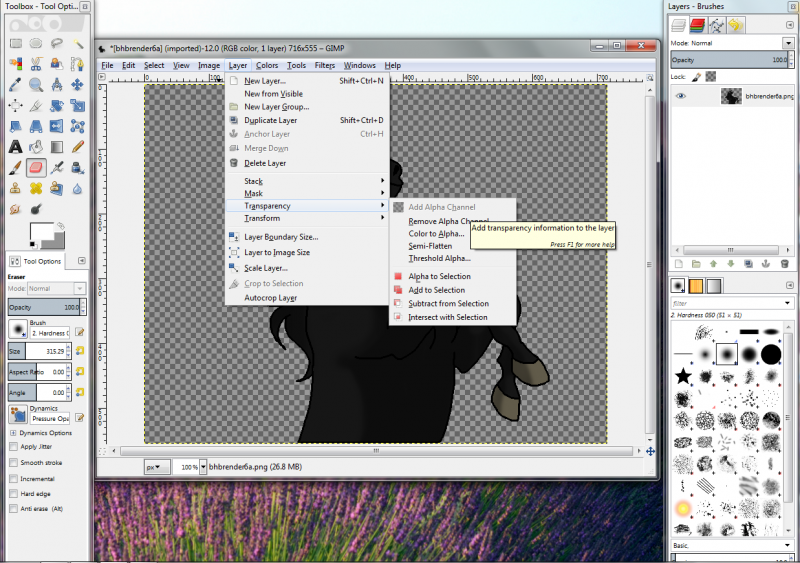Select the Free Select lasso tool
This screenshot has width=800, height=563.
[57, 43]
